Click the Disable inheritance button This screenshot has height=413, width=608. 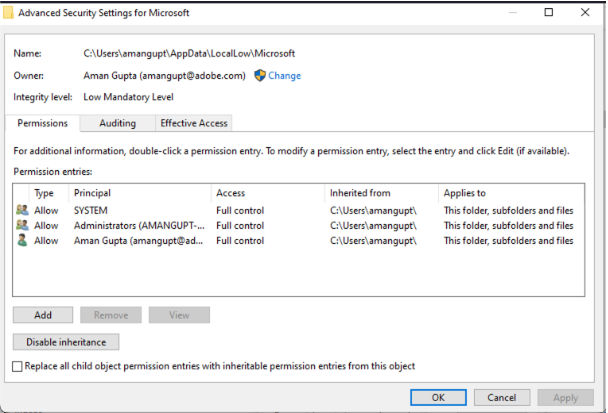coord(66,342)
